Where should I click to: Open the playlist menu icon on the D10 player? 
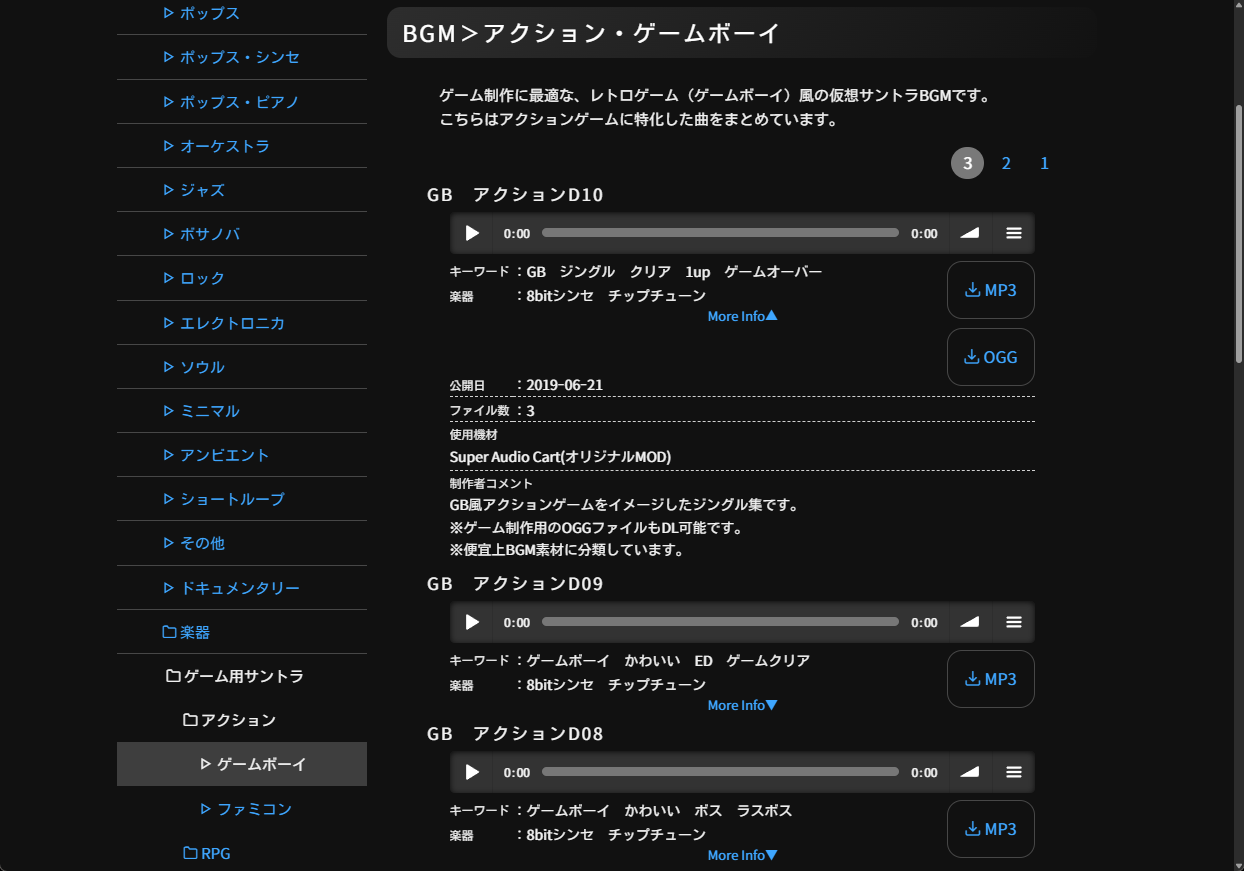1013,232
